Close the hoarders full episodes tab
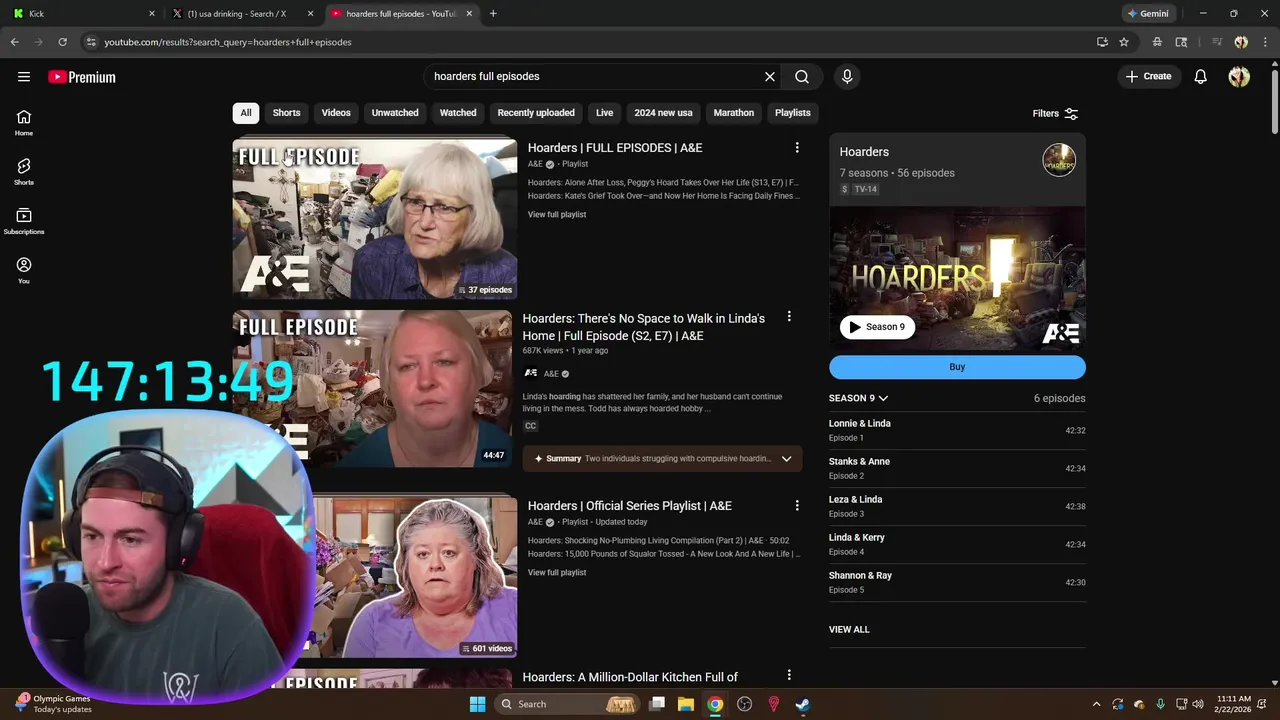The height and width of the screenshot is (720, 1280). (469, 14)
